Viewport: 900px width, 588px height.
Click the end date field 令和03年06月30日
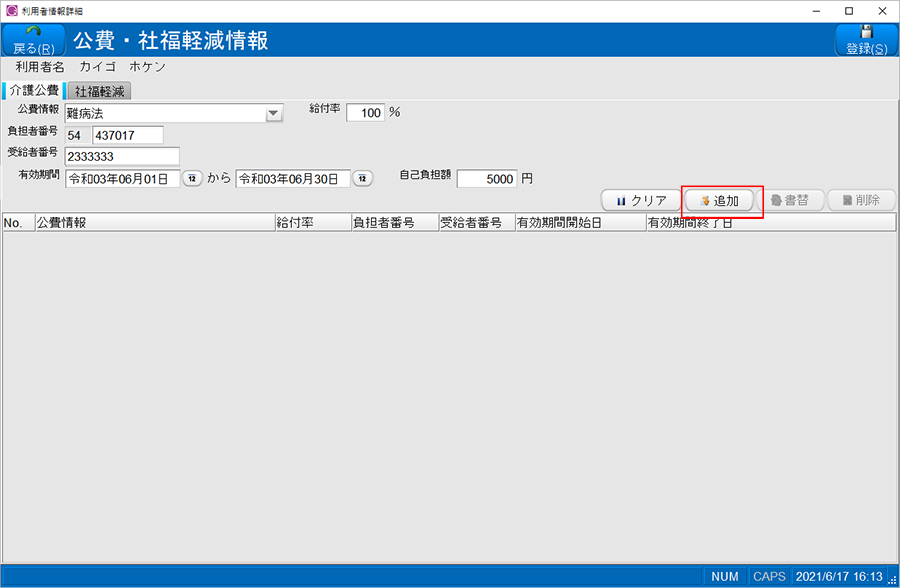[x=293, y=179]
